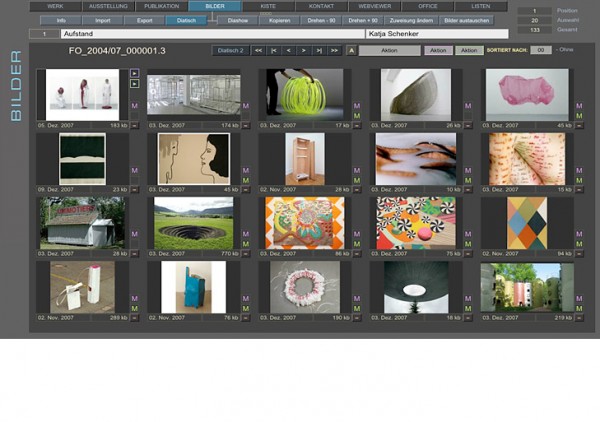Select the green crater landscape thumbnail
Image resolution: width=600 pixels, height=422 pixels.
(x=193, y=222)
